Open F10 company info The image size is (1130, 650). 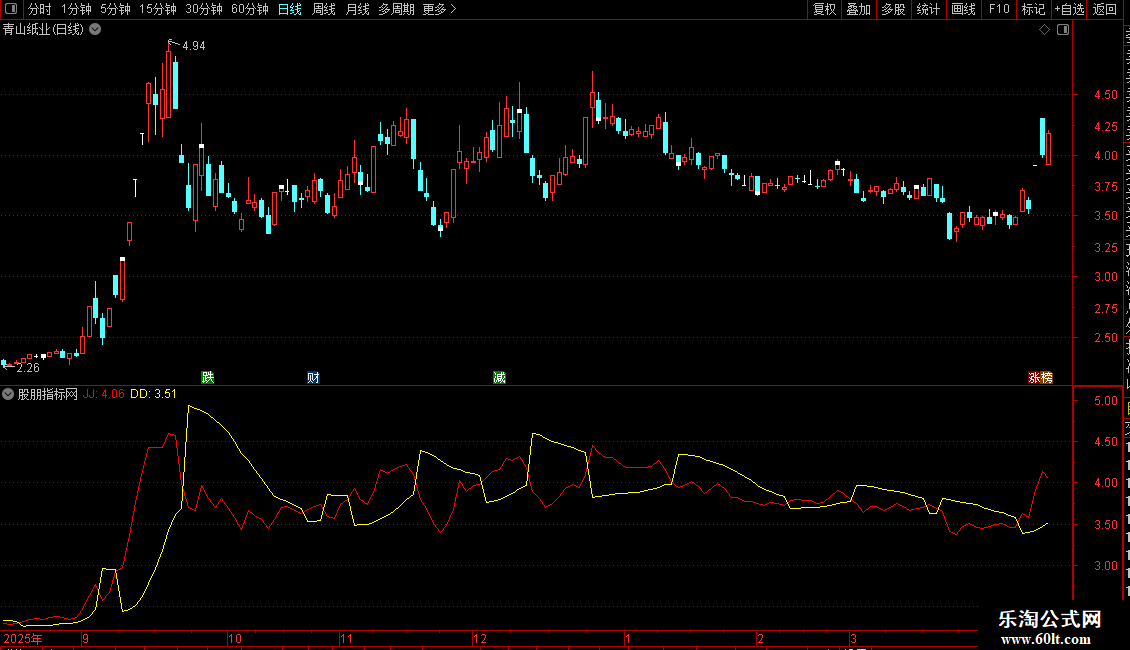[999, 9]
